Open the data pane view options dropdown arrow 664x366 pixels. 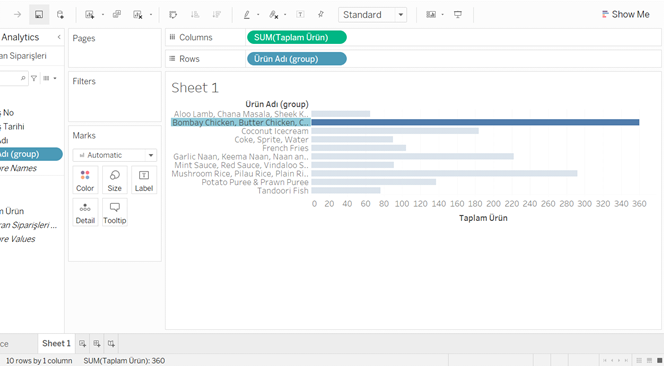click(x=55, y=78)
